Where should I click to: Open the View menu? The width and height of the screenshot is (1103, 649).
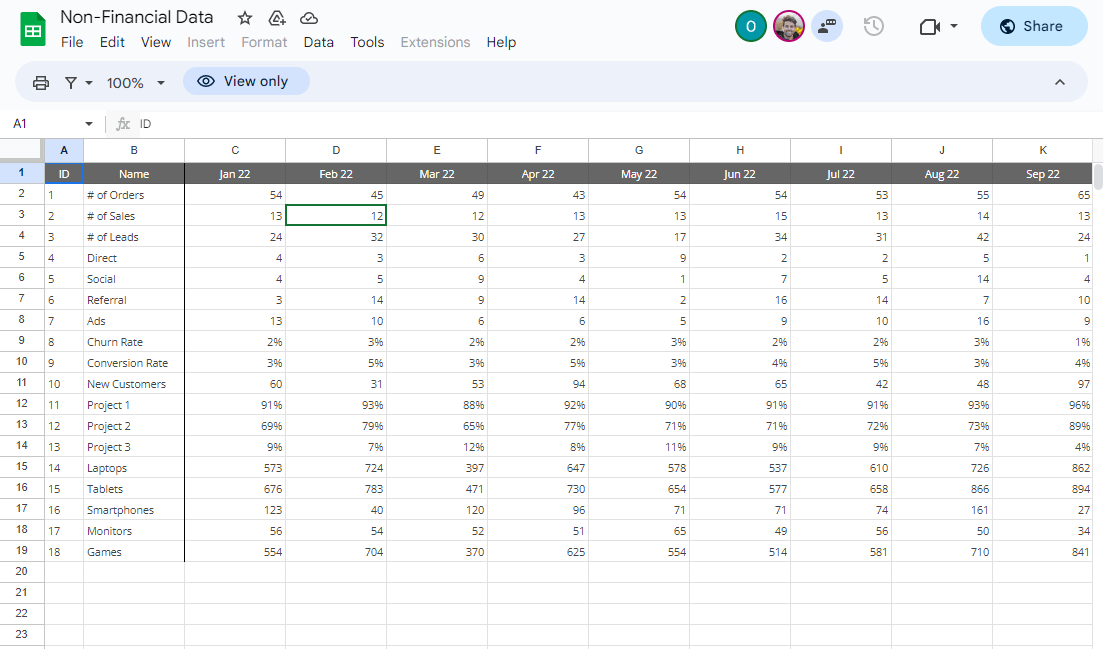pyautogui.click(x=155, y=42)
